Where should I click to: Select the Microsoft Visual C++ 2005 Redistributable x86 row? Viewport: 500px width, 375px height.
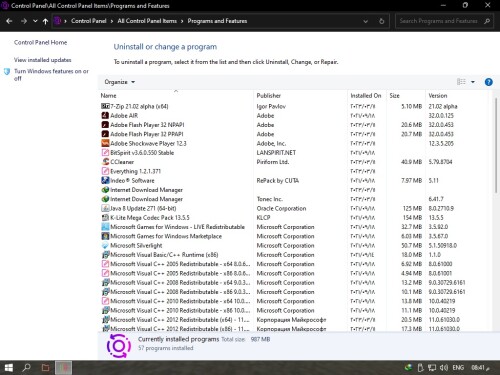point(295,273)
